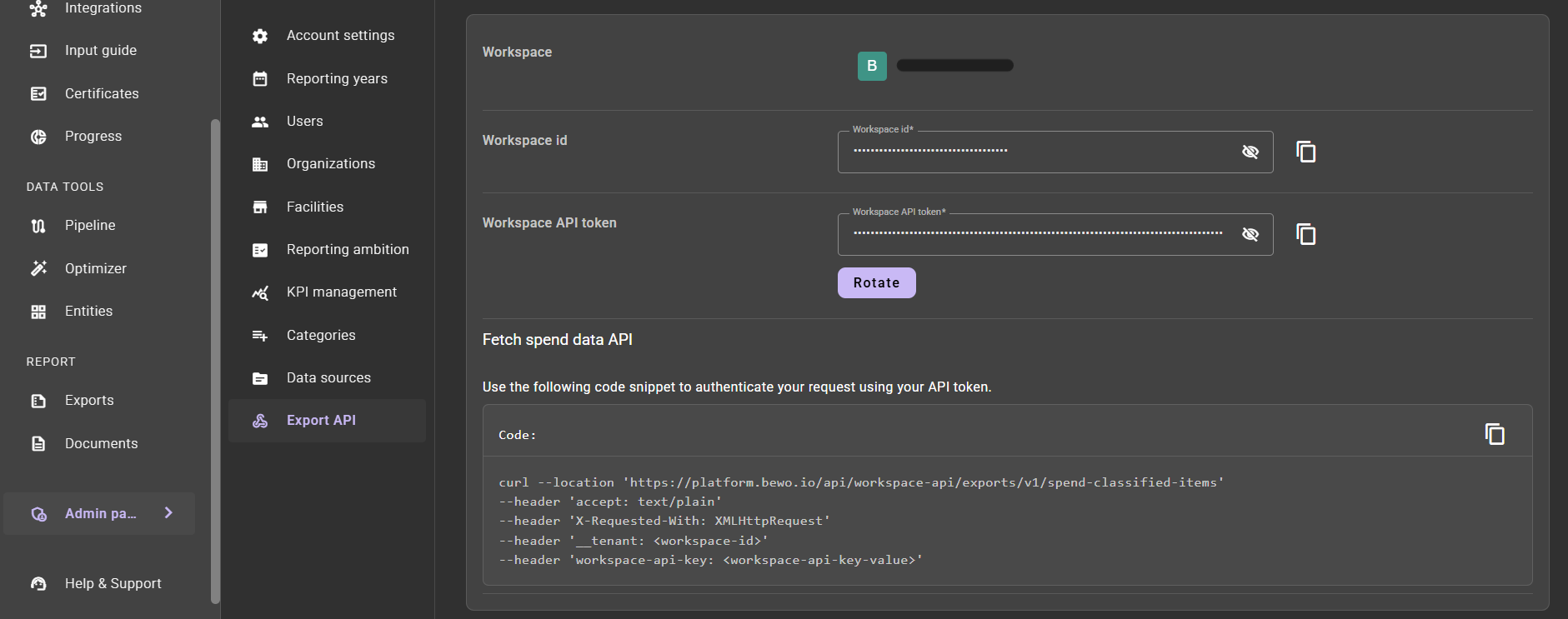Click the Exports document icon

(x=38, y=401)
